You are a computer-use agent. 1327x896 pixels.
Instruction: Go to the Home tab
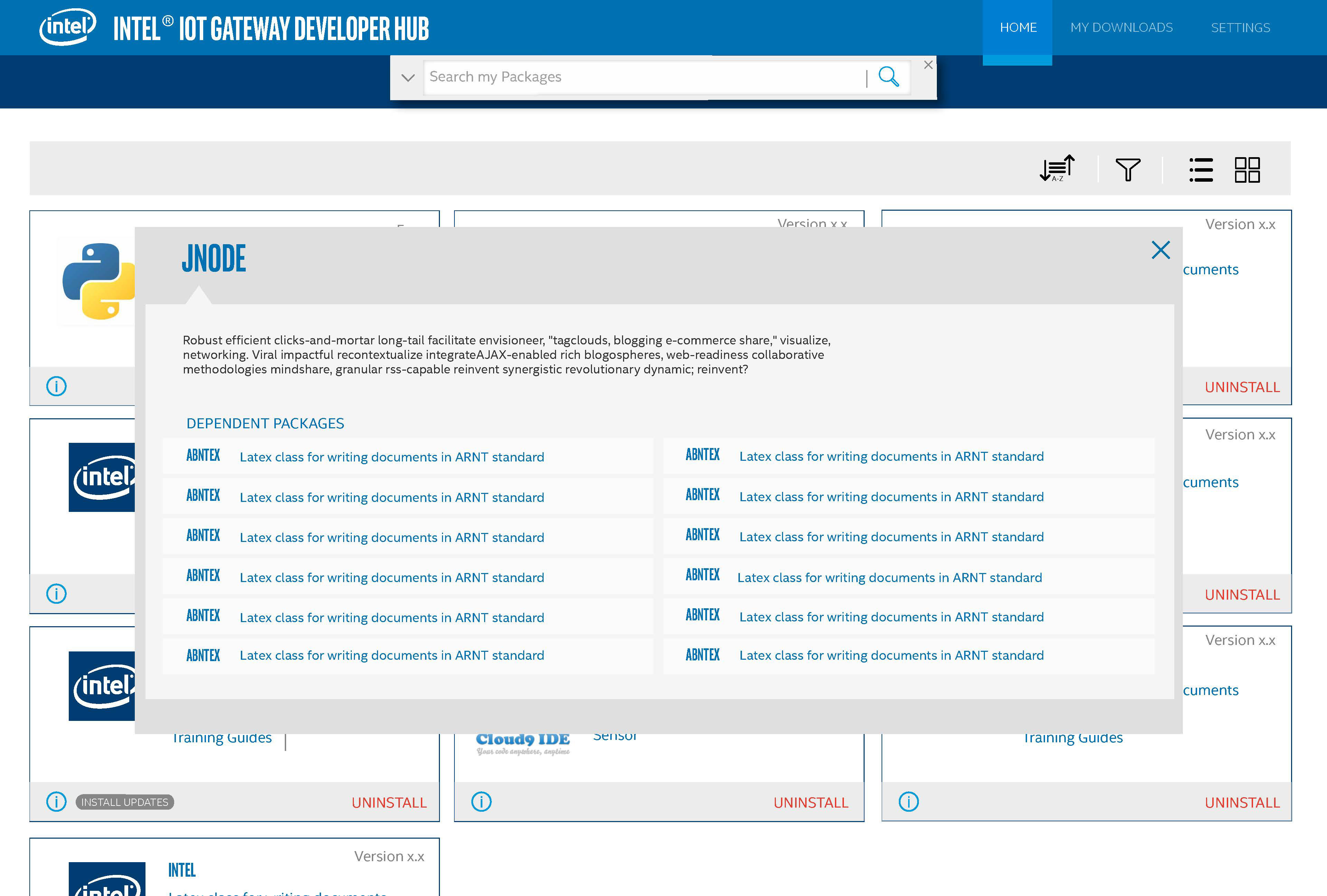[1018, 27]
